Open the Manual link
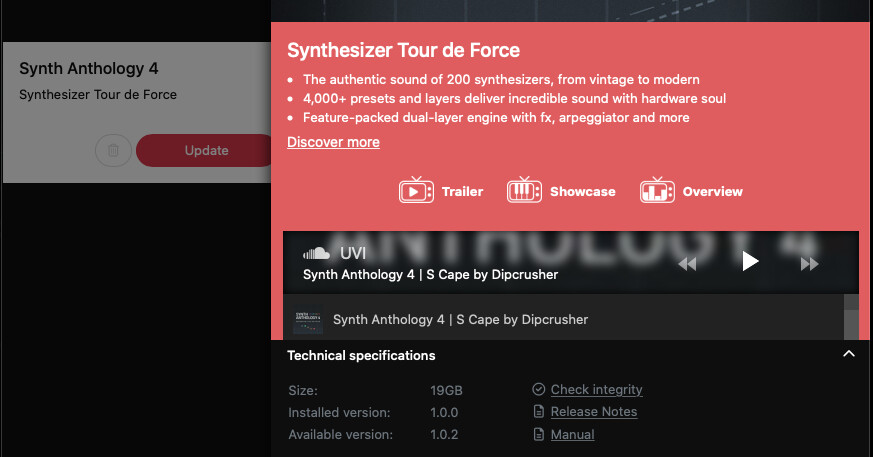This screenshot has height=457, width=873. click(x=572, y=435)
